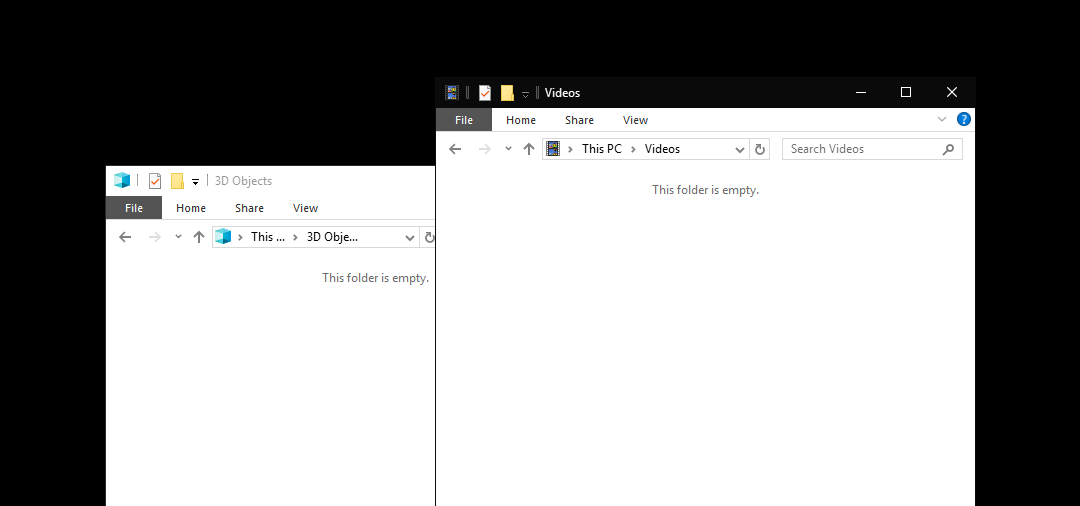The image size is (1080, 506).
Task: Open previous locations dropdown in Videos address bar
Action: [x=740, y=149]
